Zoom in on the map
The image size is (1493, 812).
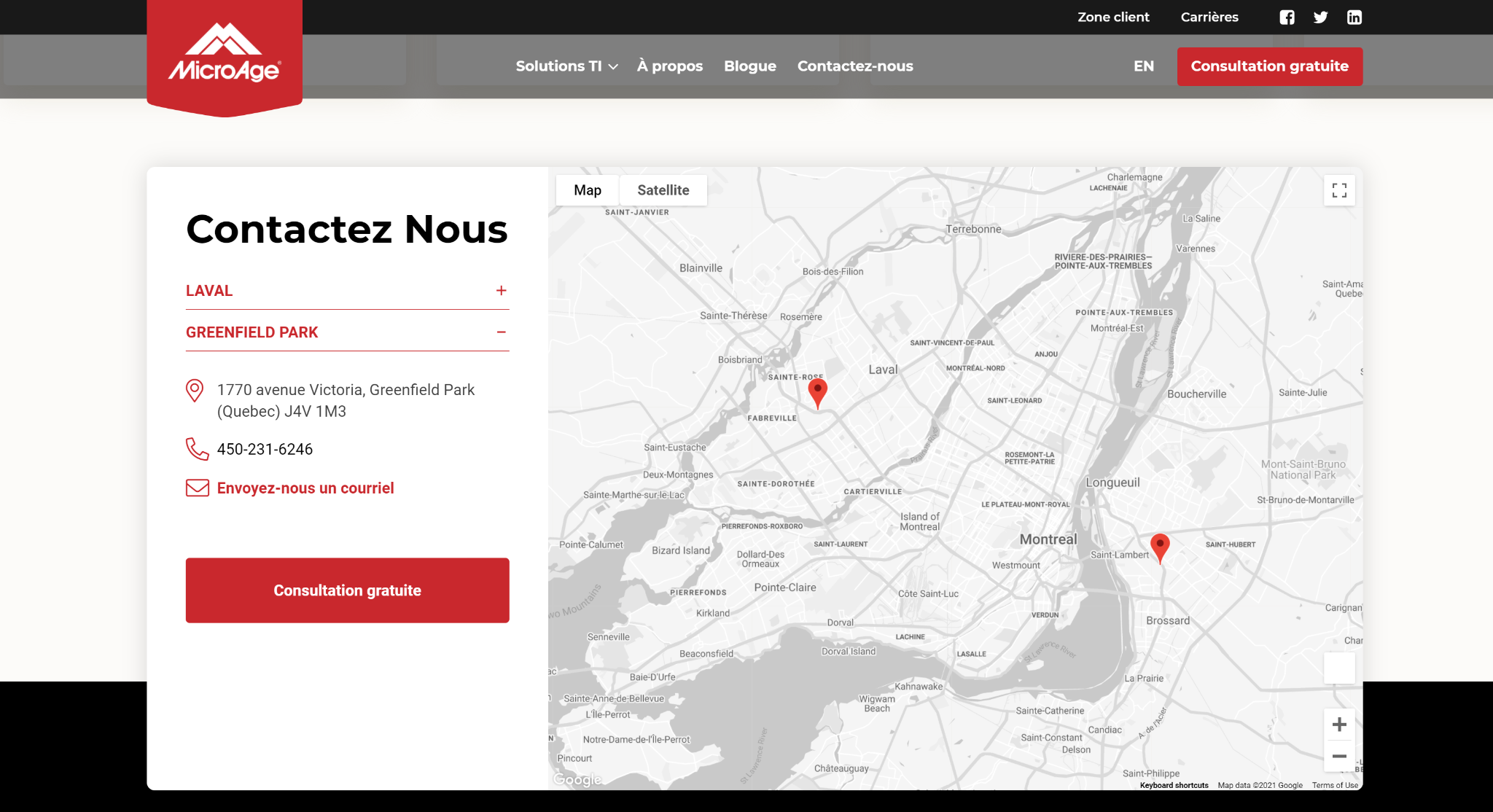point(1339,725)
